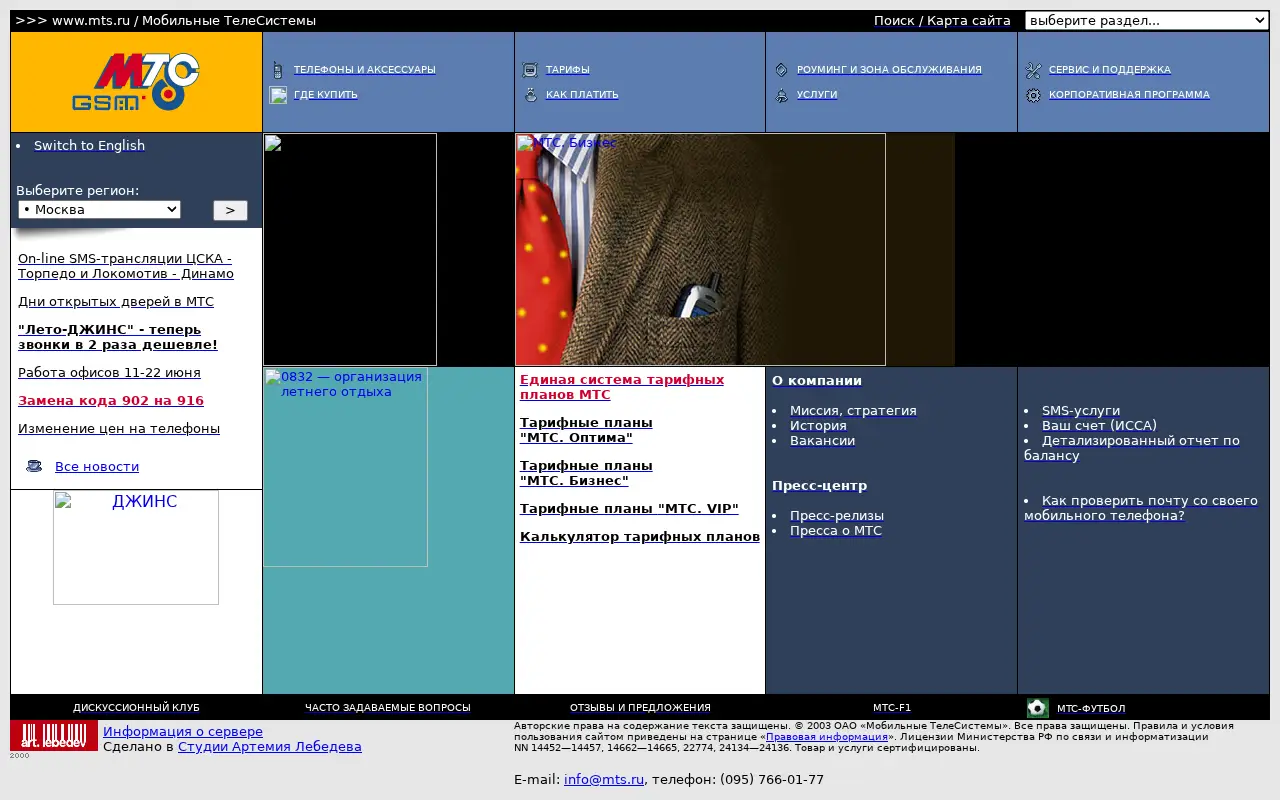Open the Все новости link
Screen dimensions: 1280x800
97,466
